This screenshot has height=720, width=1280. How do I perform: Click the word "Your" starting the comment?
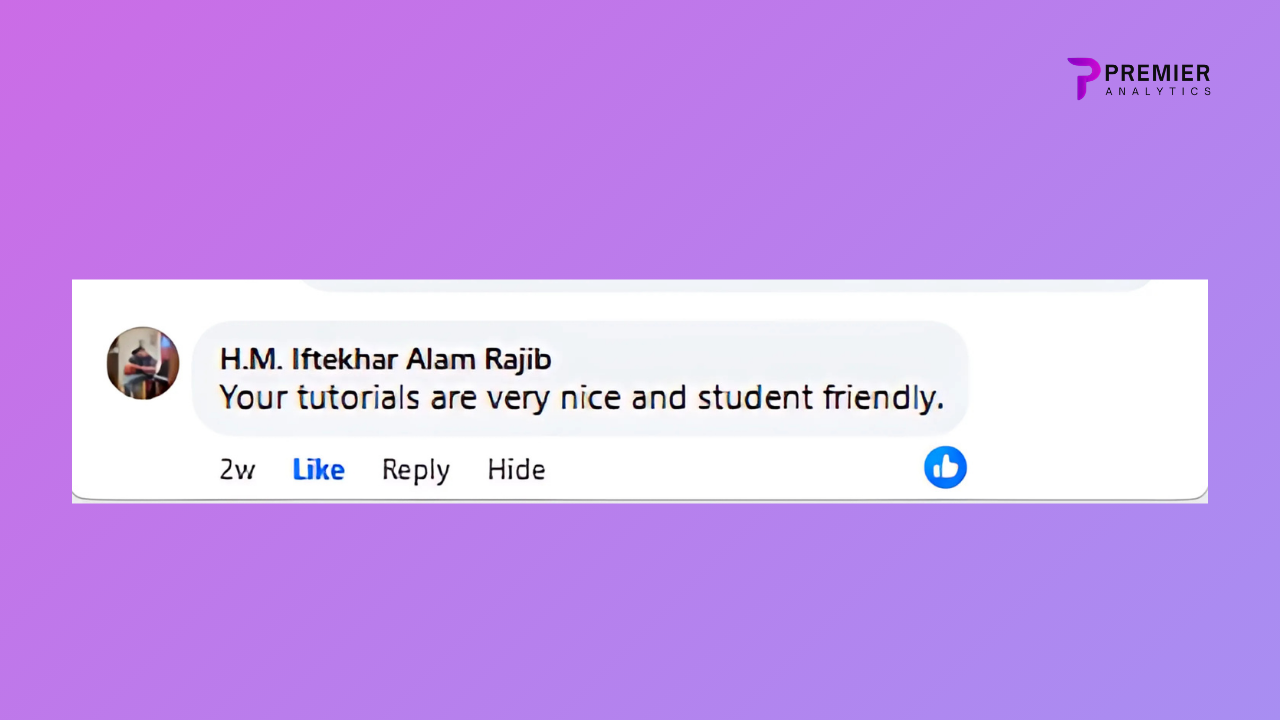tap(245, 398)
